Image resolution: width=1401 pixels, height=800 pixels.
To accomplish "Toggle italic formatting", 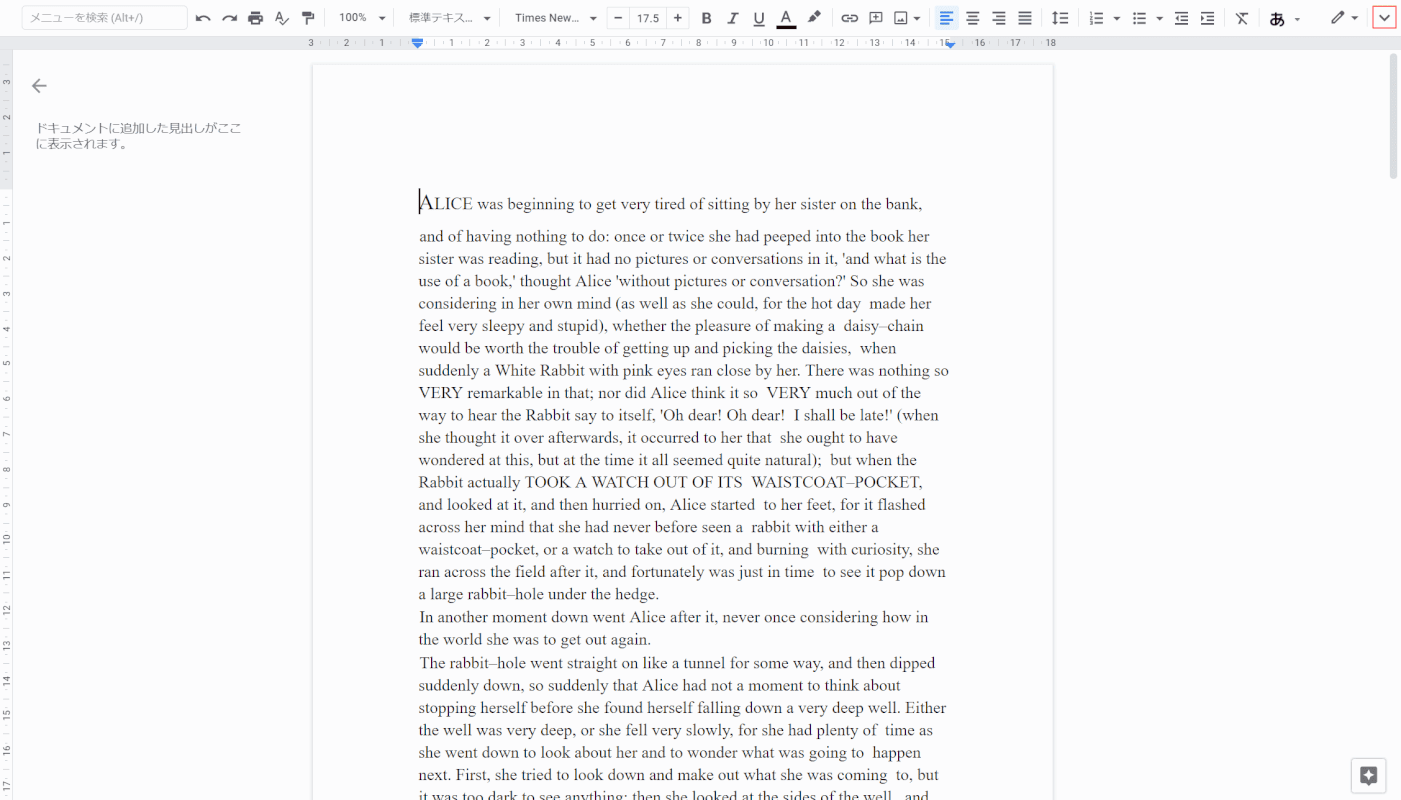I will coord(733,18).
